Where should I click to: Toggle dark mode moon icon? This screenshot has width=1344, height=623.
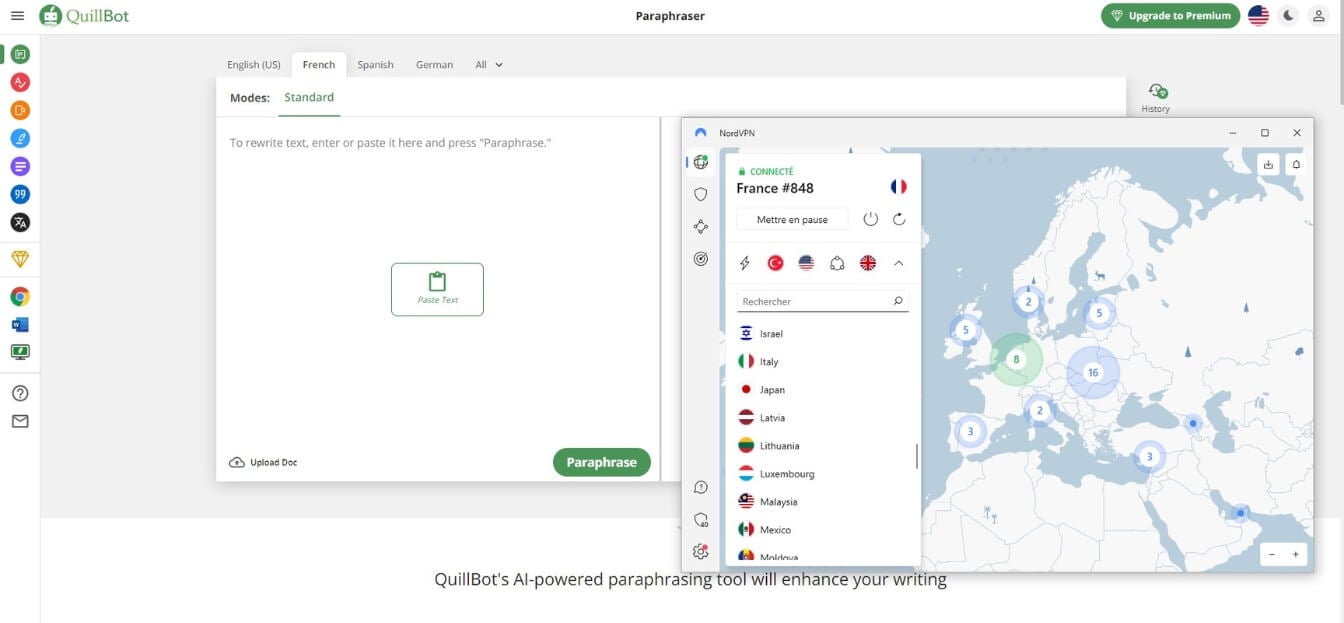(1289, 15)
